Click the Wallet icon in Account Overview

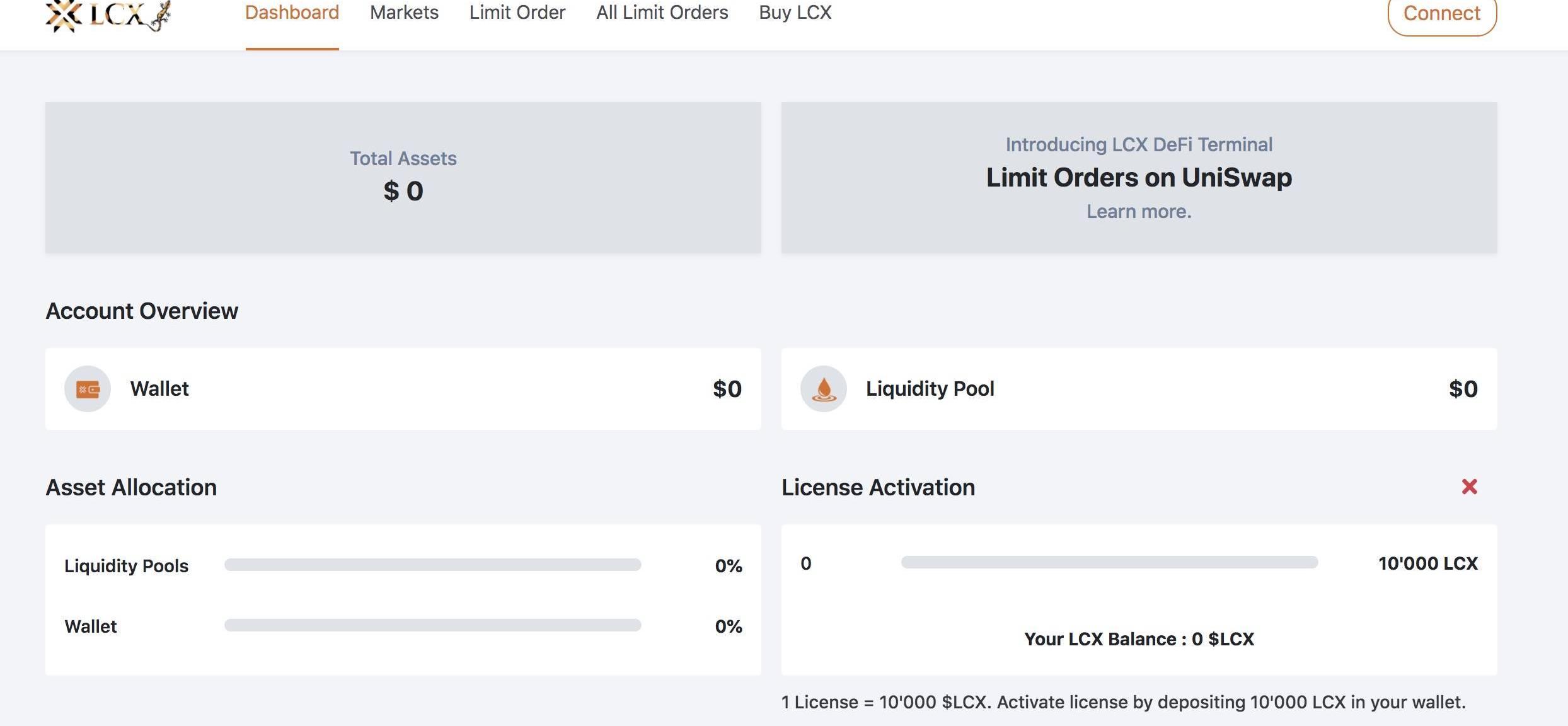tap(88, 389)
